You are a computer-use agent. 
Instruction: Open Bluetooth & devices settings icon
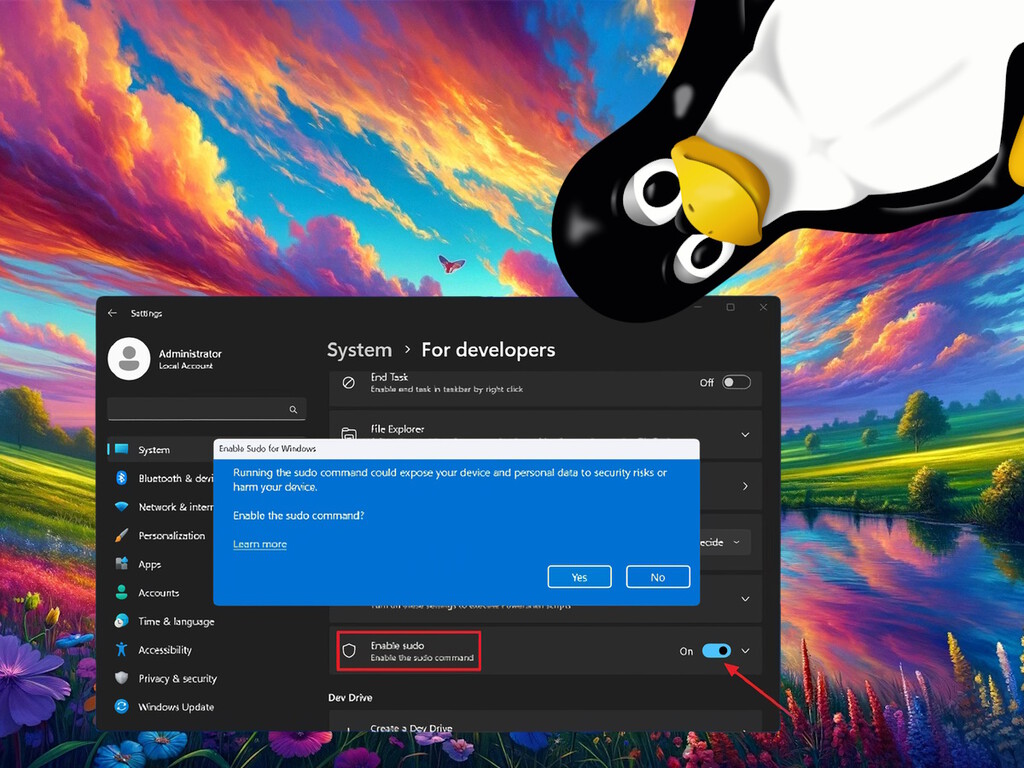coord(122,478)
